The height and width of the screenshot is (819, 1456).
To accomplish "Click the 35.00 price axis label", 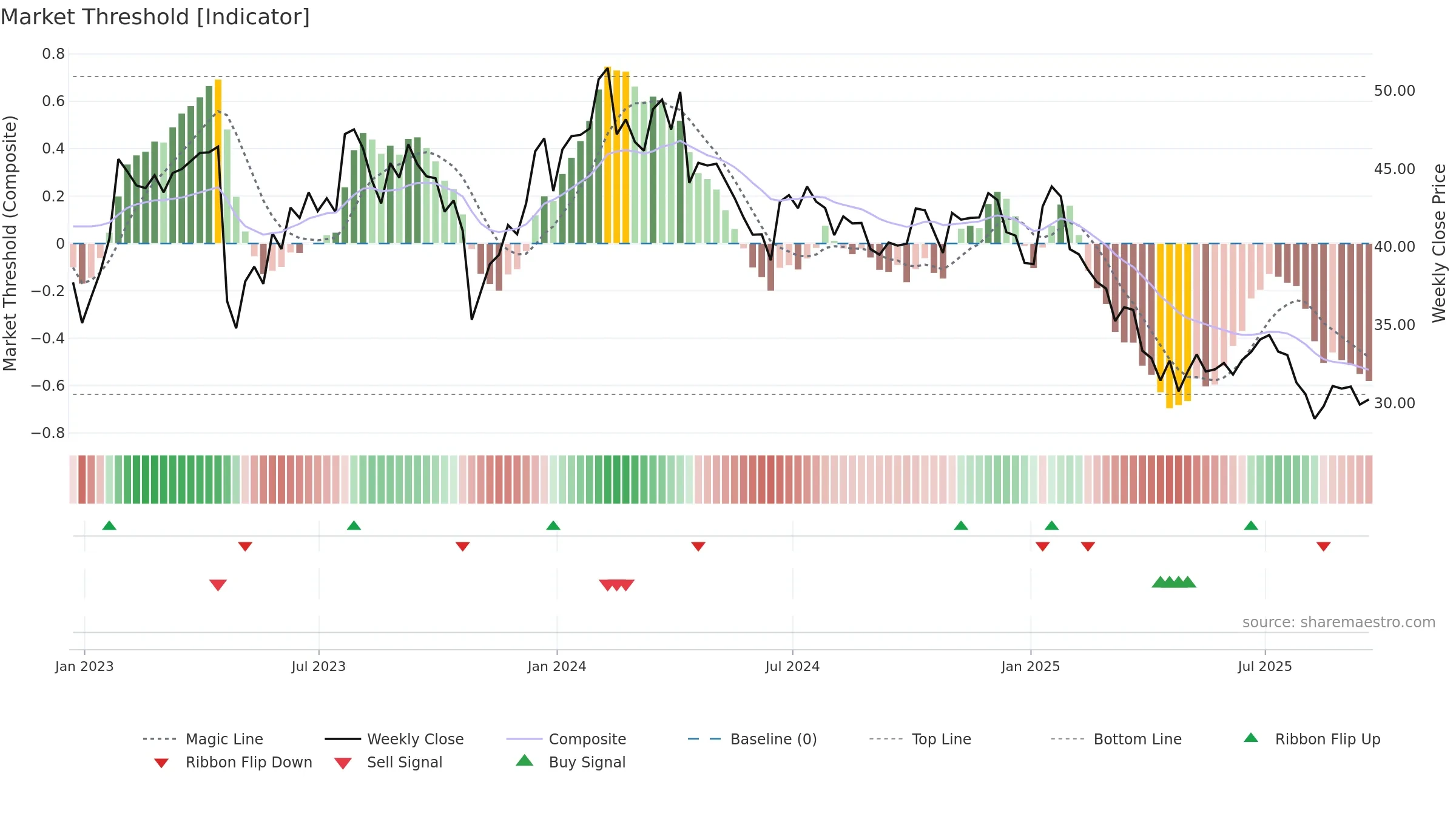I will [x=1395, y=325].
